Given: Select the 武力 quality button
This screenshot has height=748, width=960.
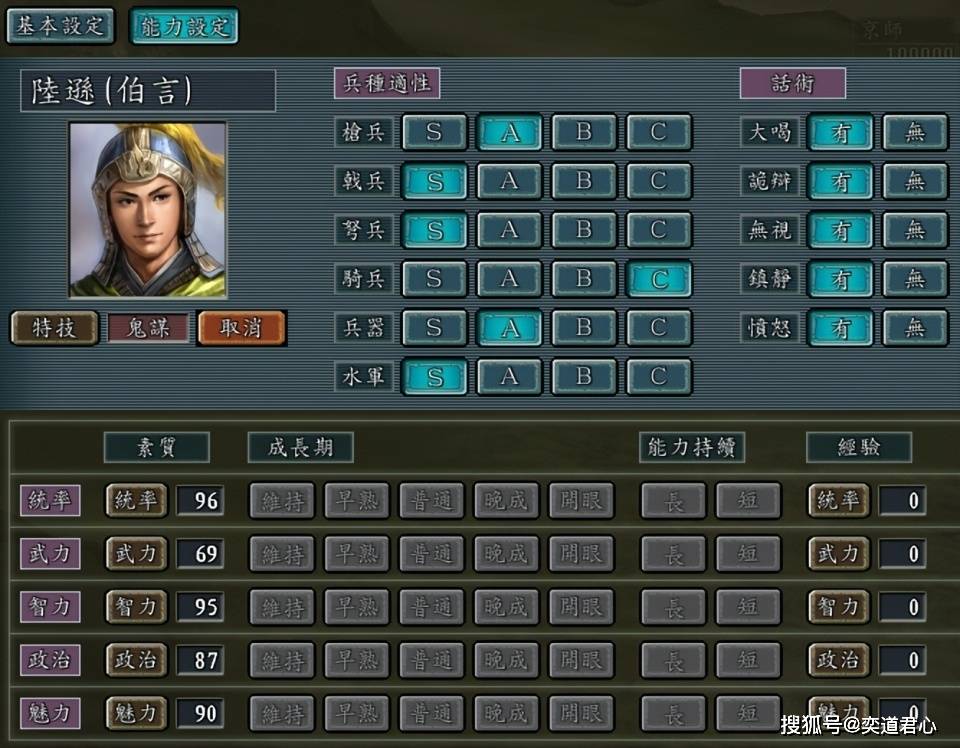Looking at the screenshot, I should click(x=136, y=554).
